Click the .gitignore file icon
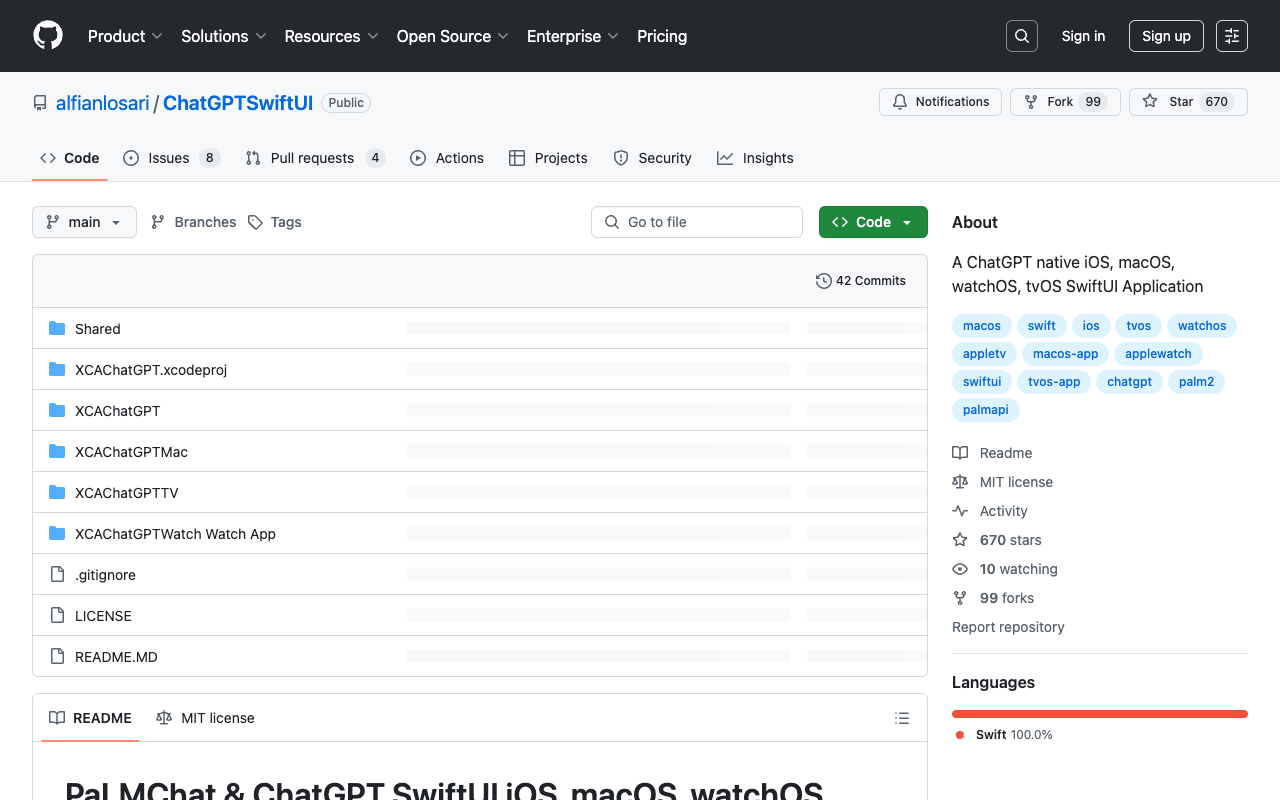 57,575
